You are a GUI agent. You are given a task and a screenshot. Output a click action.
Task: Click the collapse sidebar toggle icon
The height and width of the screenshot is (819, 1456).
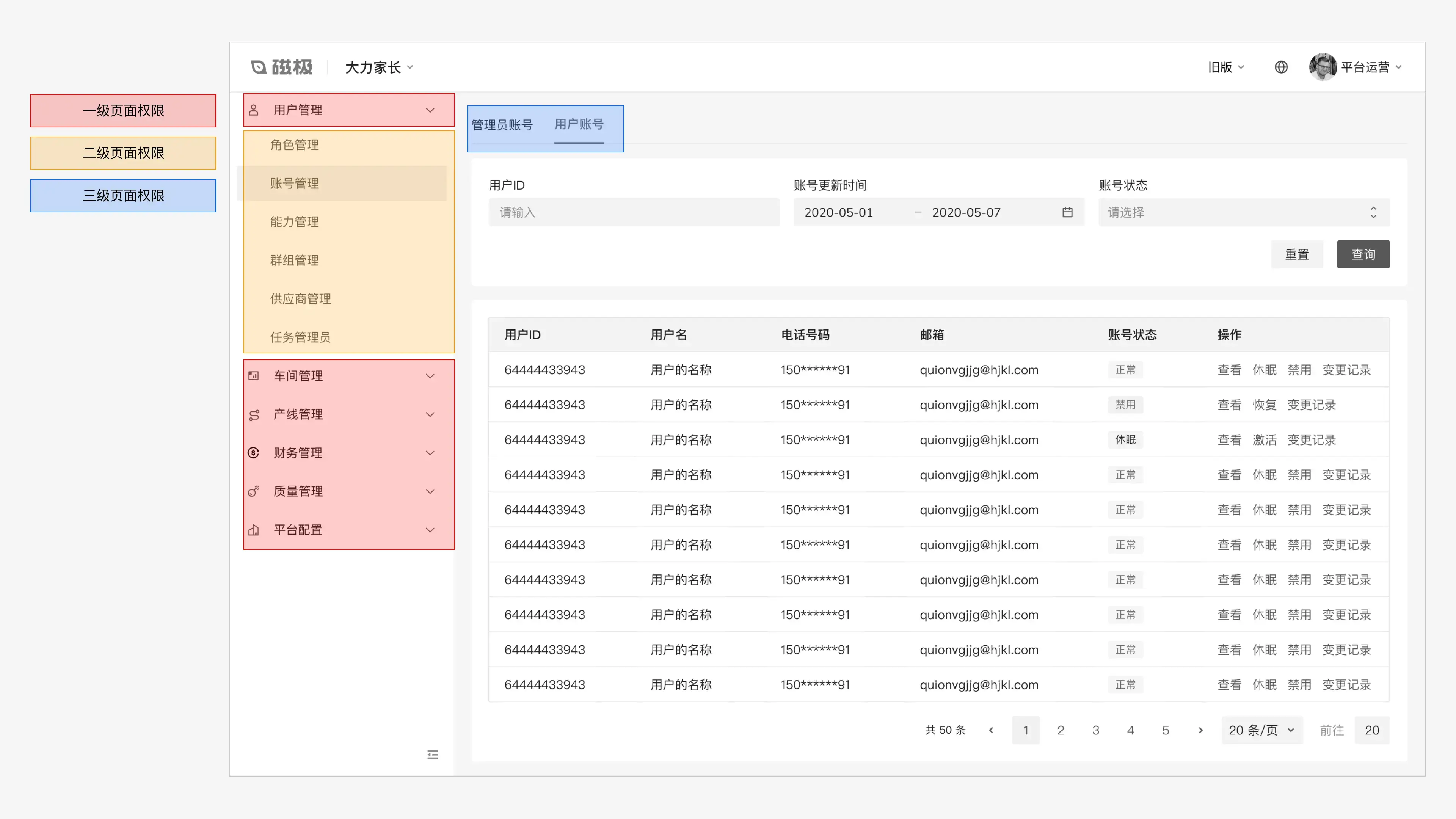[432, 754]
